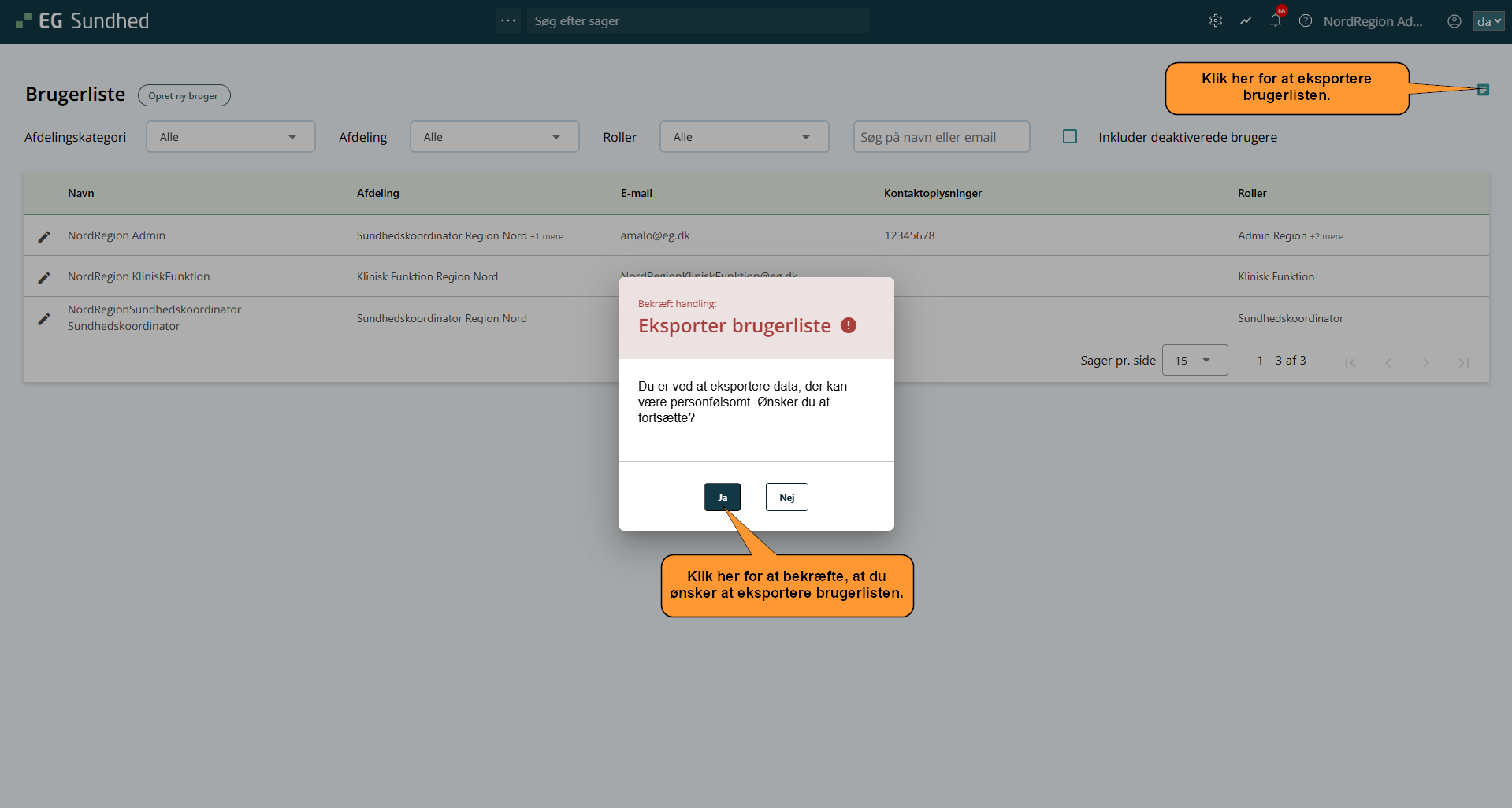Click the Søg efter sager field
Screen dimensions: 1512x808
point(698,20)
